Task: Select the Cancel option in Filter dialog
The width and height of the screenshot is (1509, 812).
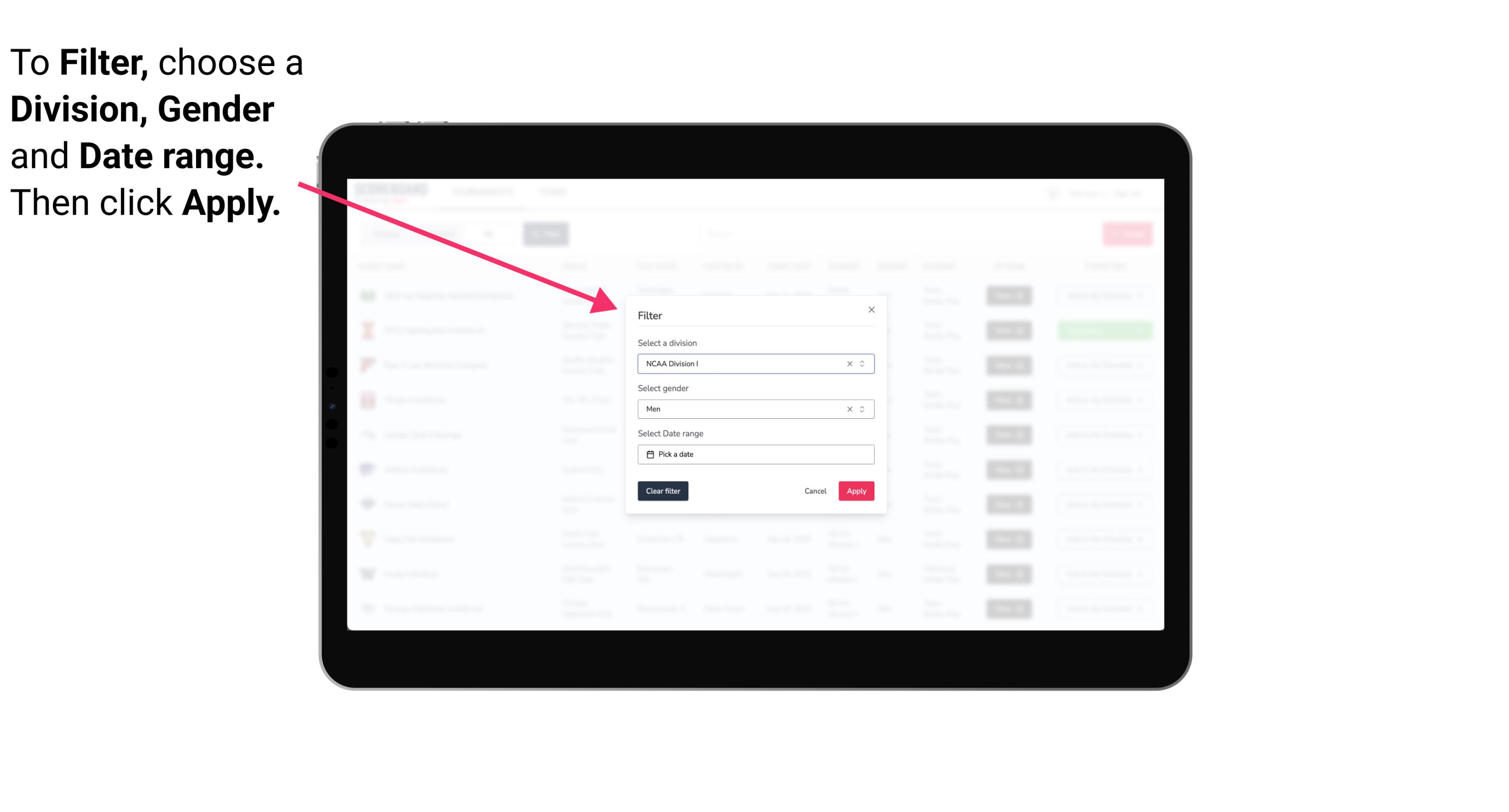Action: 816,491
